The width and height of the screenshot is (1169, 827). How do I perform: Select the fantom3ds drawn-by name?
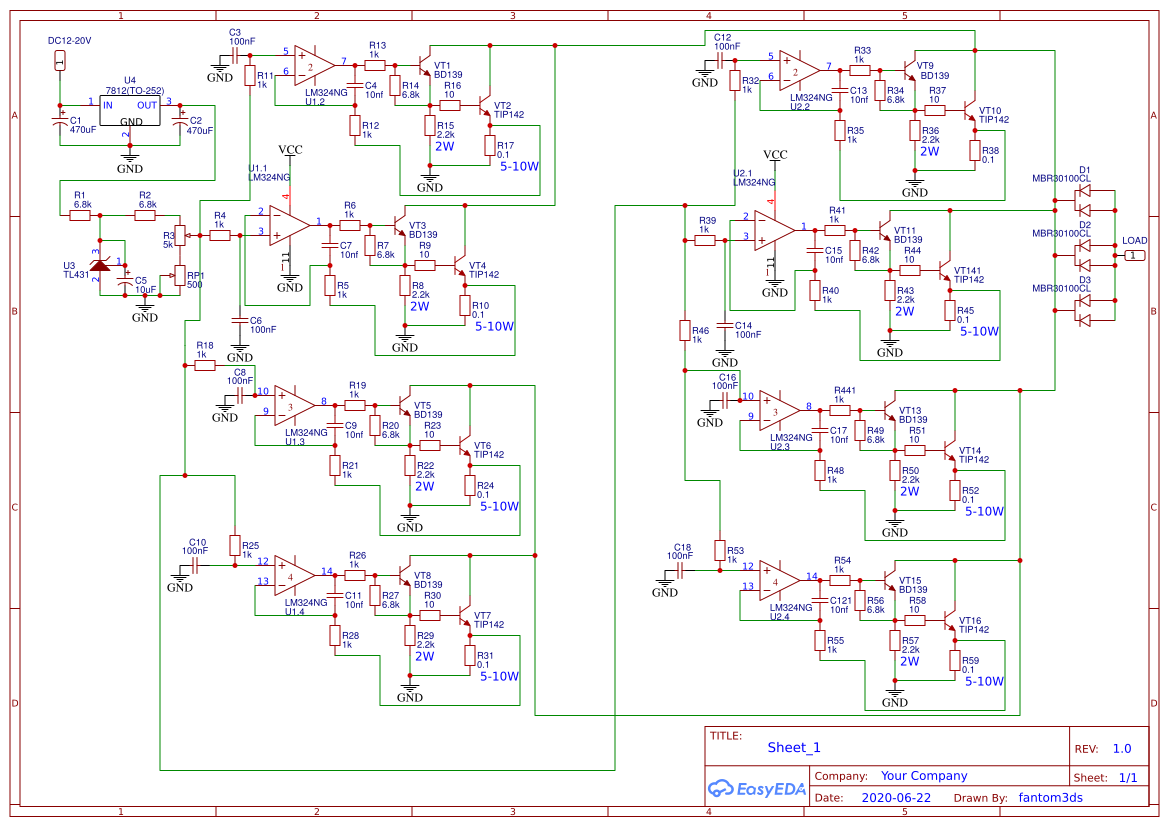pyautogui.click(x=1050, y=797)
